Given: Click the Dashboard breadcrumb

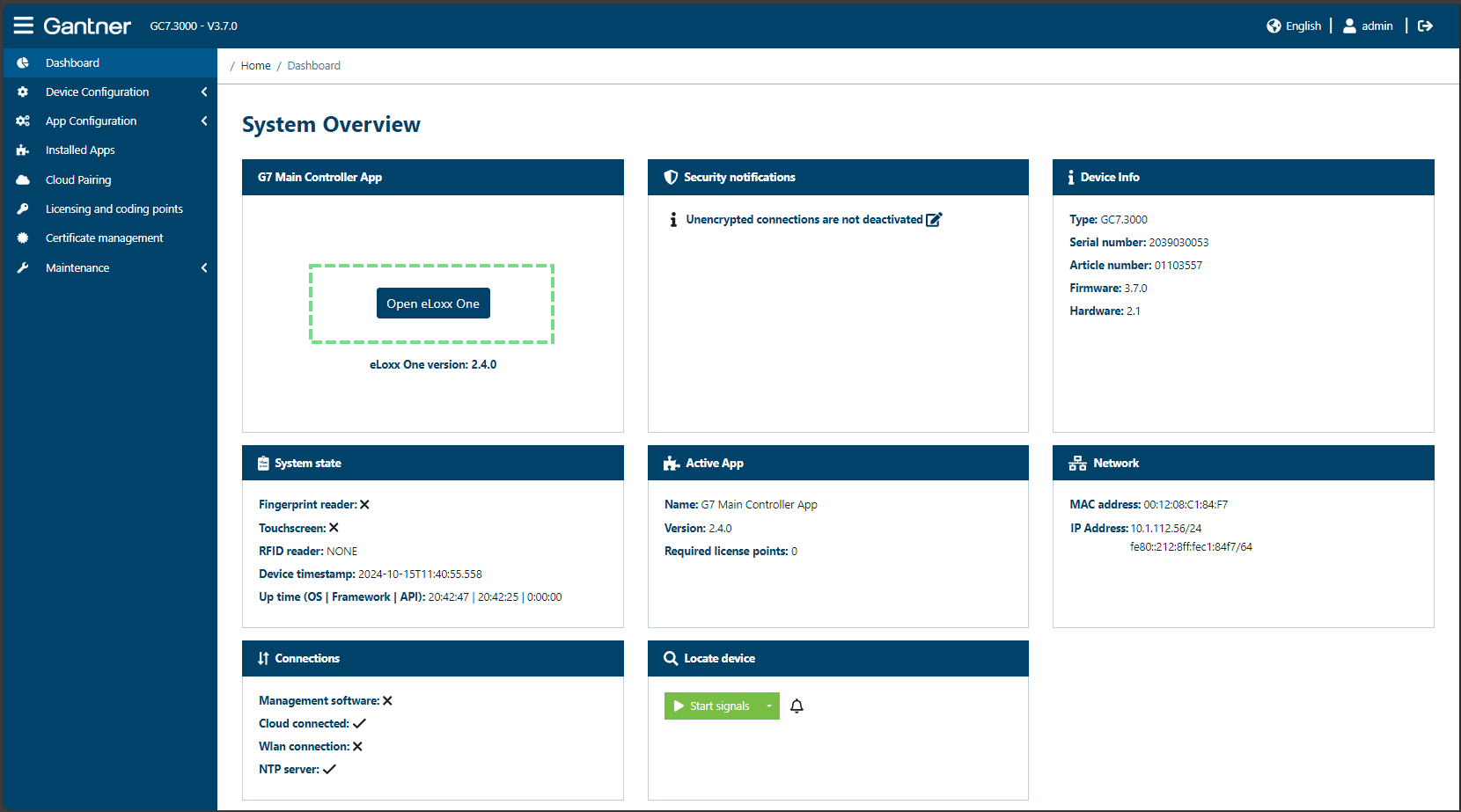Looking at the screenshot, I should tap(313, 65).
